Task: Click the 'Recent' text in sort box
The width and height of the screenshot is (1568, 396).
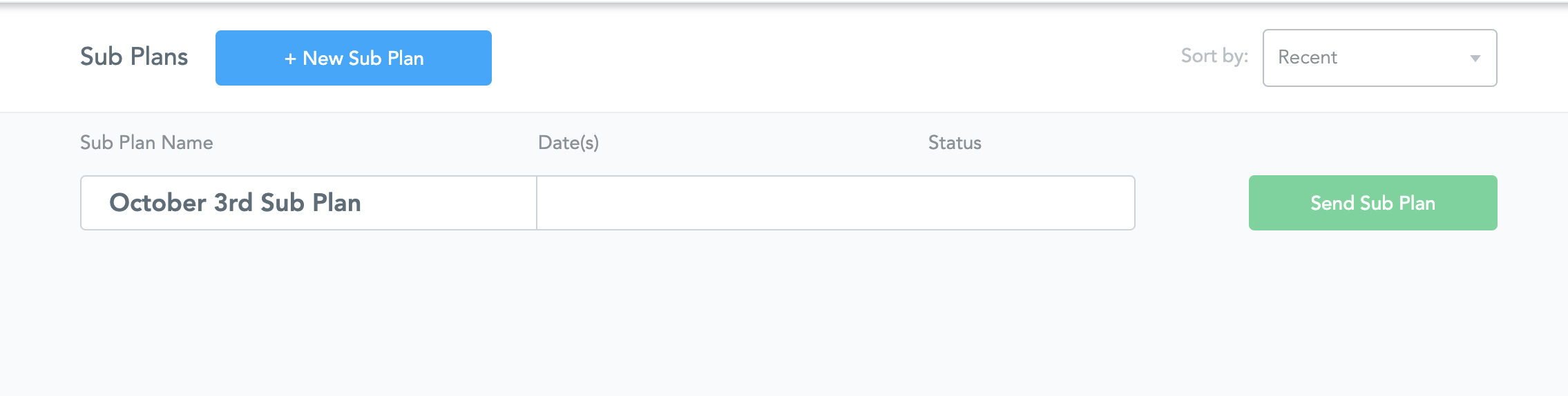Action: pos(1307,57)
